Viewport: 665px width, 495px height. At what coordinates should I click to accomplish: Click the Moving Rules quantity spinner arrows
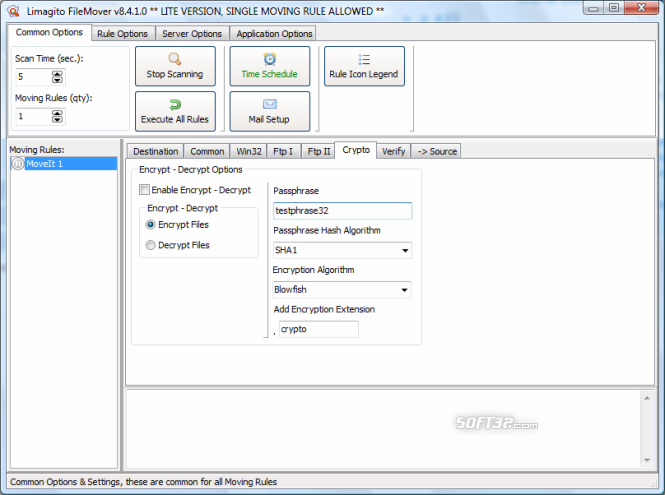click(x=57, y=116)
